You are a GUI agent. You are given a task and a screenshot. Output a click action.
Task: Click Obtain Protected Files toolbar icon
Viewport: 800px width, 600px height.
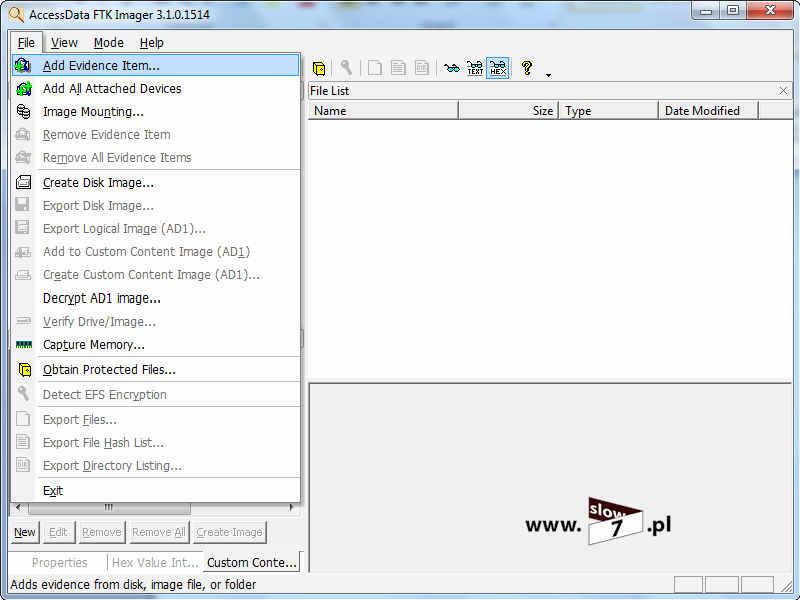coord(319,68)
